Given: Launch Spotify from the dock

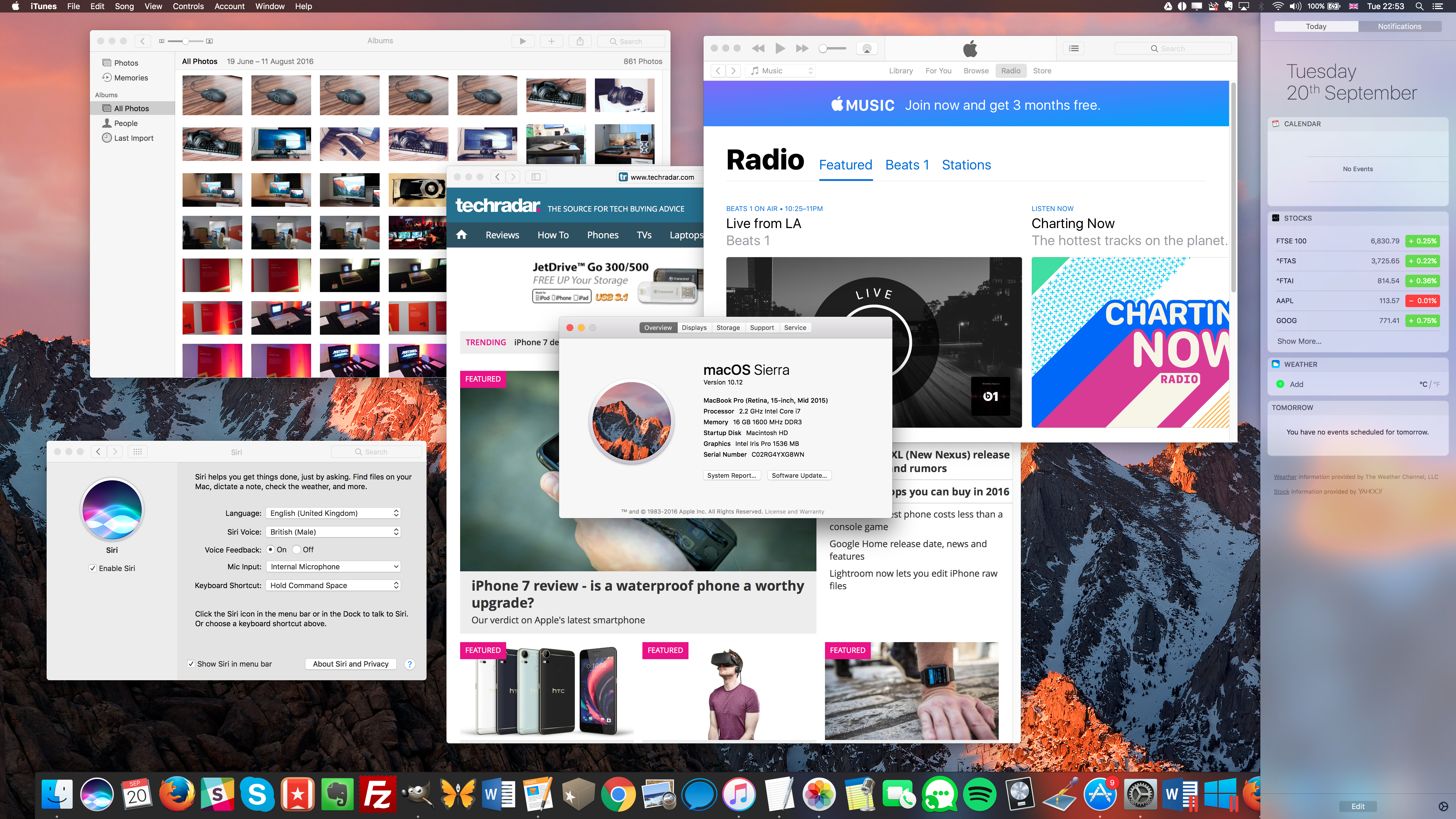Looking at the screenshot, I should (x=978, y=795).
